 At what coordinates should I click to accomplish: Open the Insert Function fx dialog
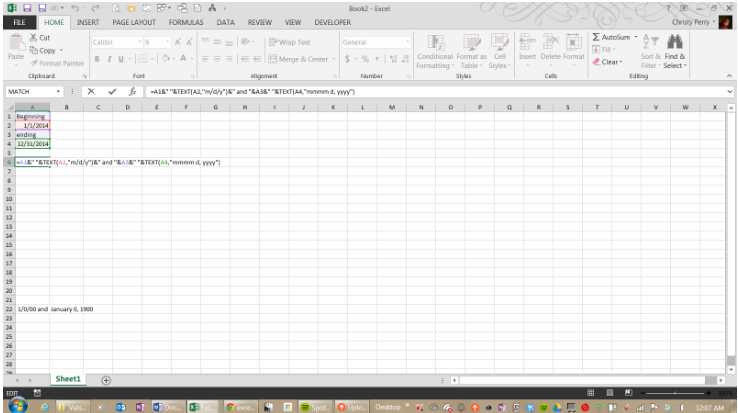pyautogui.click(x=133, y=91)
